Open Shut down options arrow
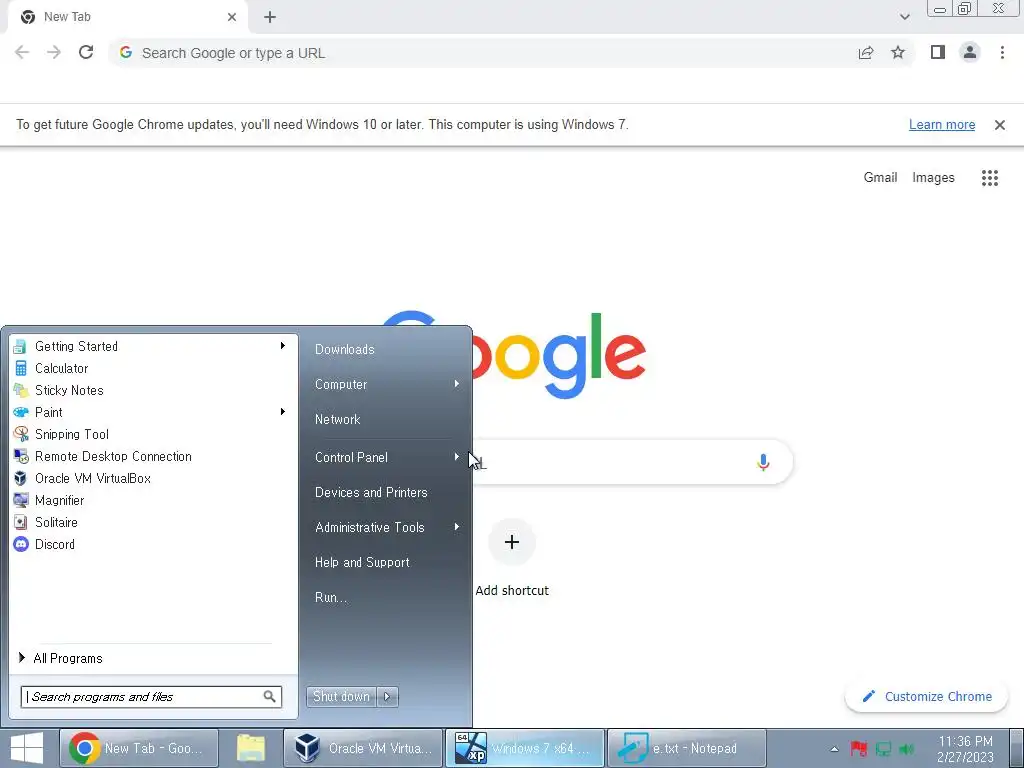 coord(387,697)
